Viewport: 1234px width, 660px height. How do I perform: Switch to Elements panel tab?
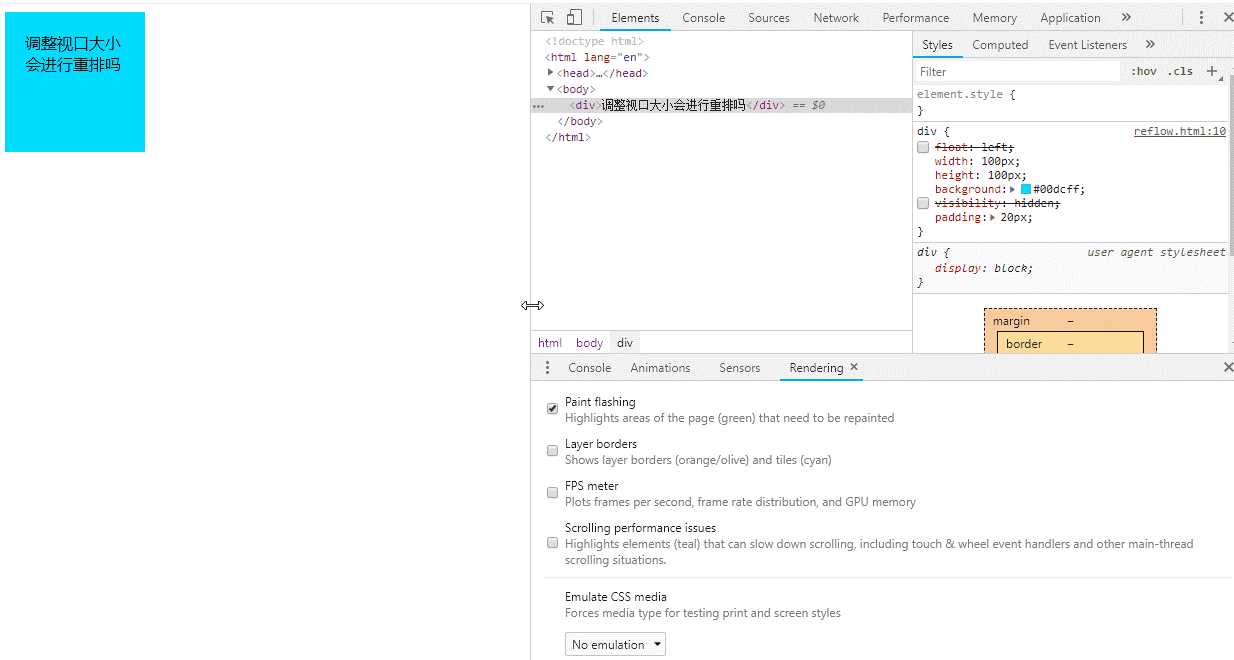[x=635, y=18]
